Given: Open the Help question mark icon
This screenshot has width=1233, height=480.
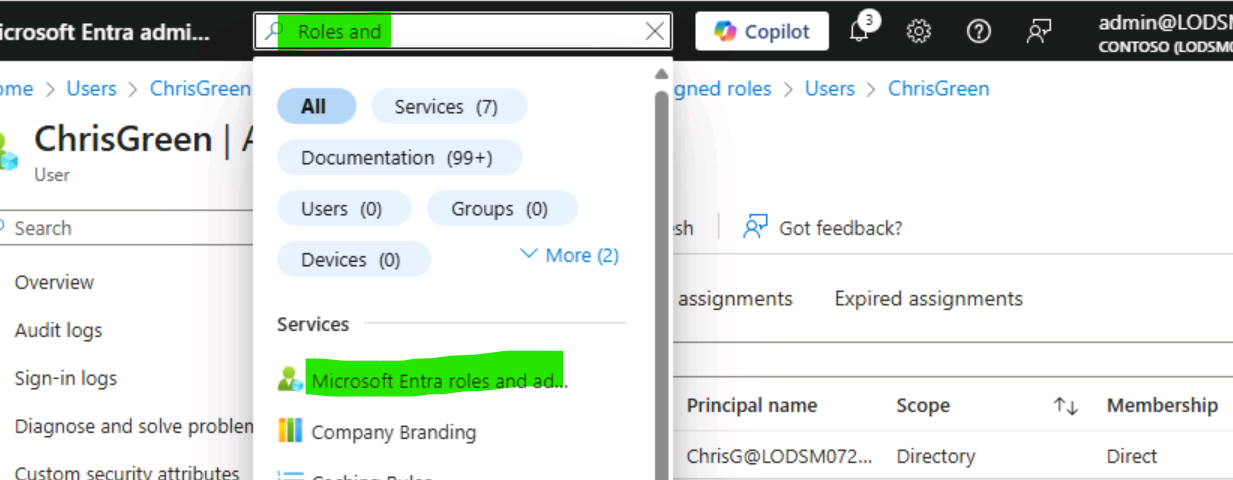Looking at the screenshot, I should click(x=979, y=31).
